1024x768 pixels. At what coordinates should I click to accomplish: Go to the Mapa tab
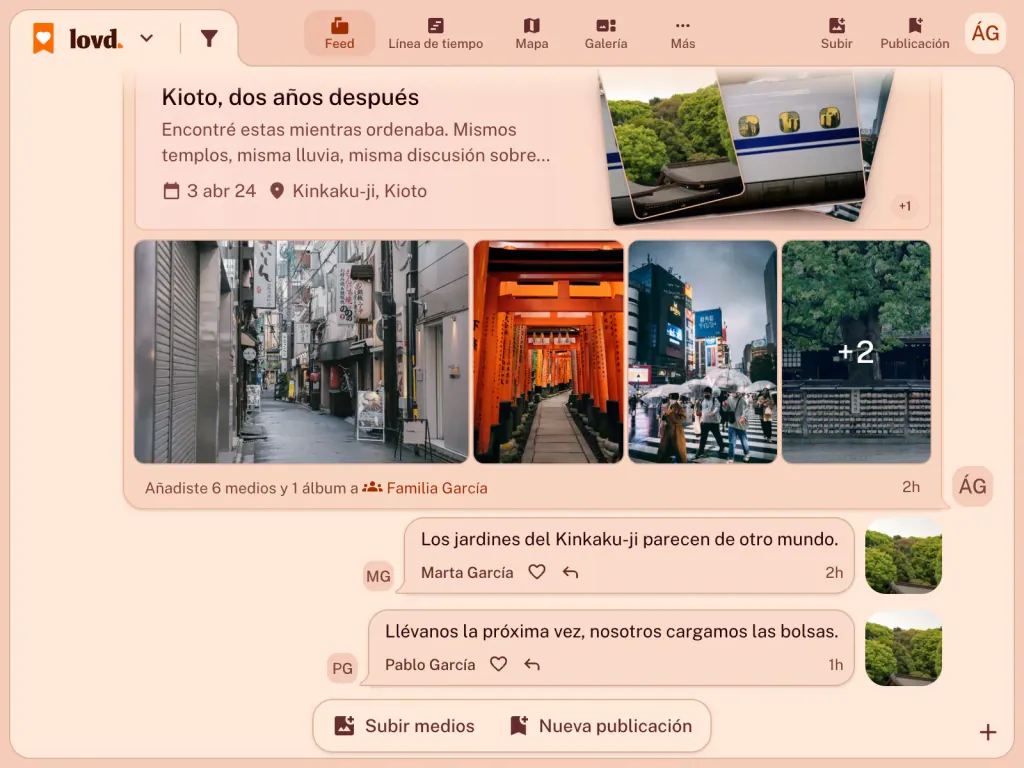(x=532, y=33)
